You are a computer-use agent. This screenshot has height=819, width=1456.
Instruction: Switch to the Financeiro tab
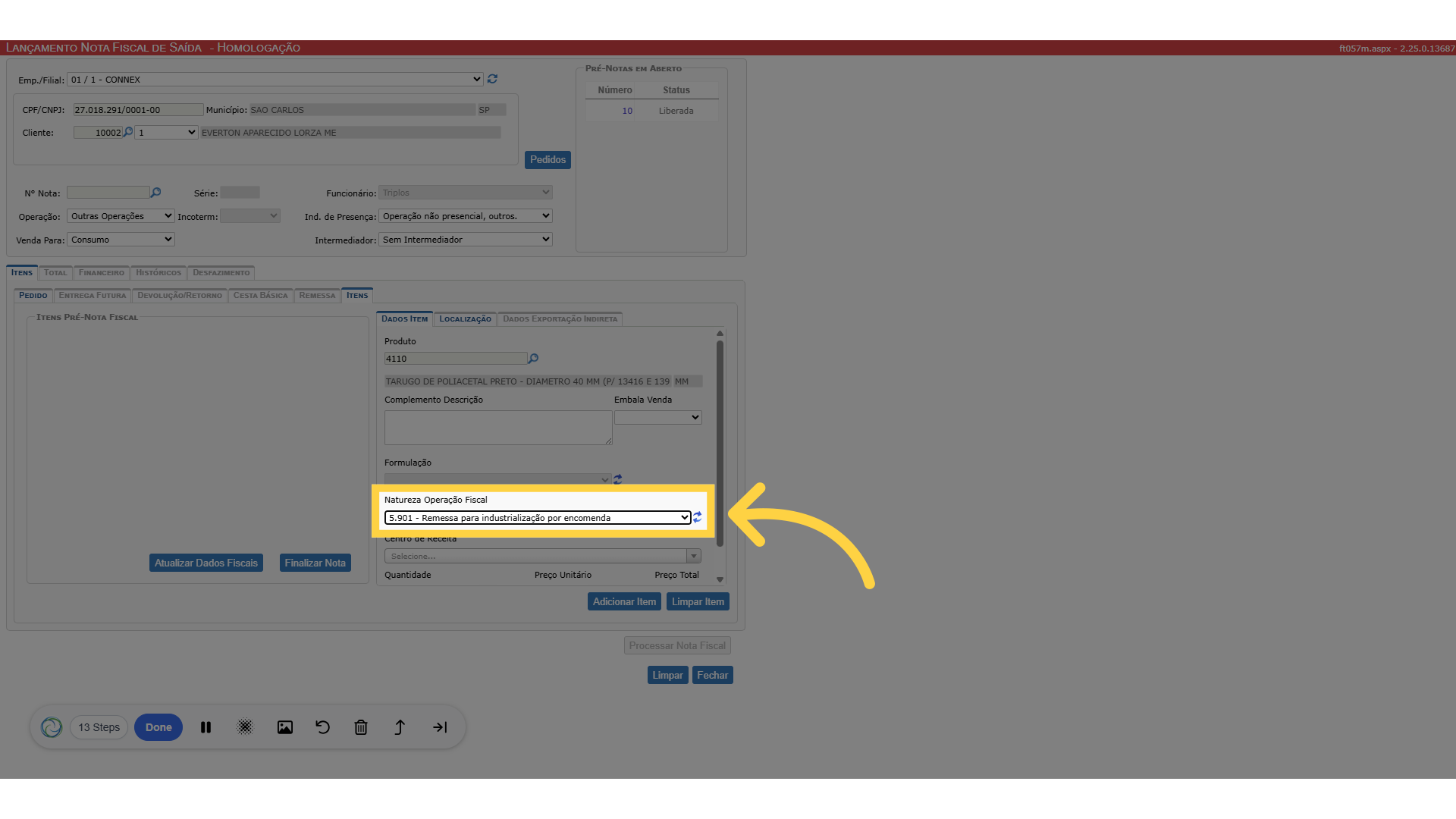pyautogui.click(x=102, y=272)
